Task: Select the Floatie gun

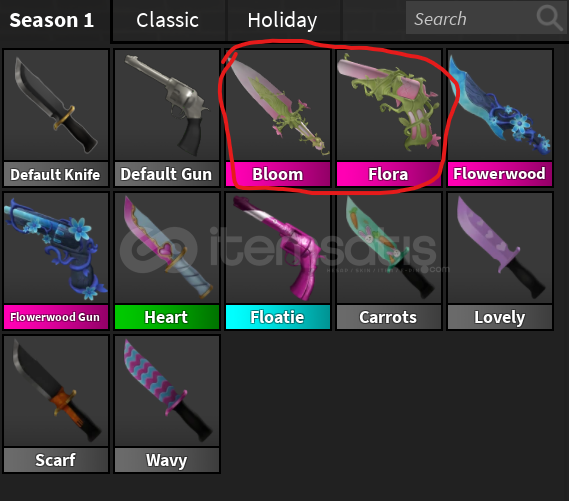Action: click(278, 261)
